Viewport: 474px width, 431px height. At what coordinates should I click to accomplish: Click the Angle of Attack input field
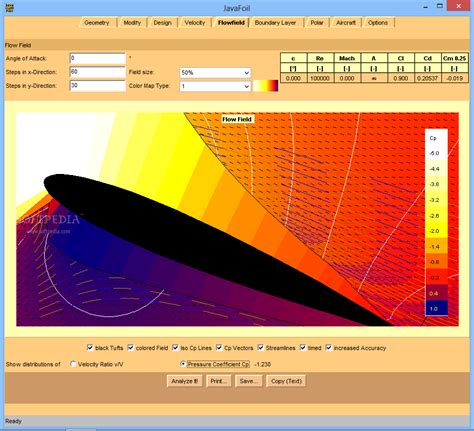point(98,58)
